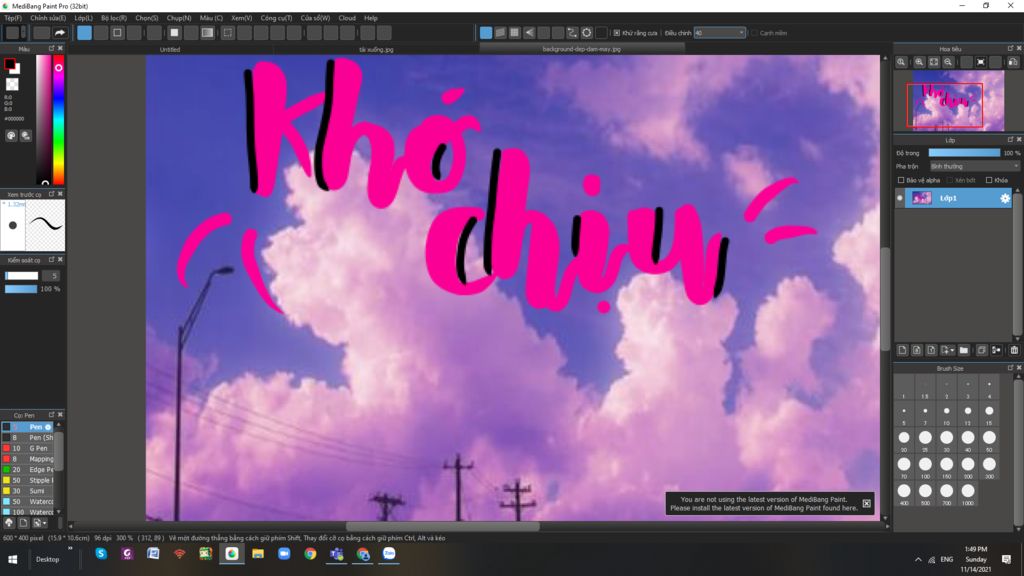1024x576 pixels.
Task: Fit canvas to window in navigator
Action: coord(933,62)
